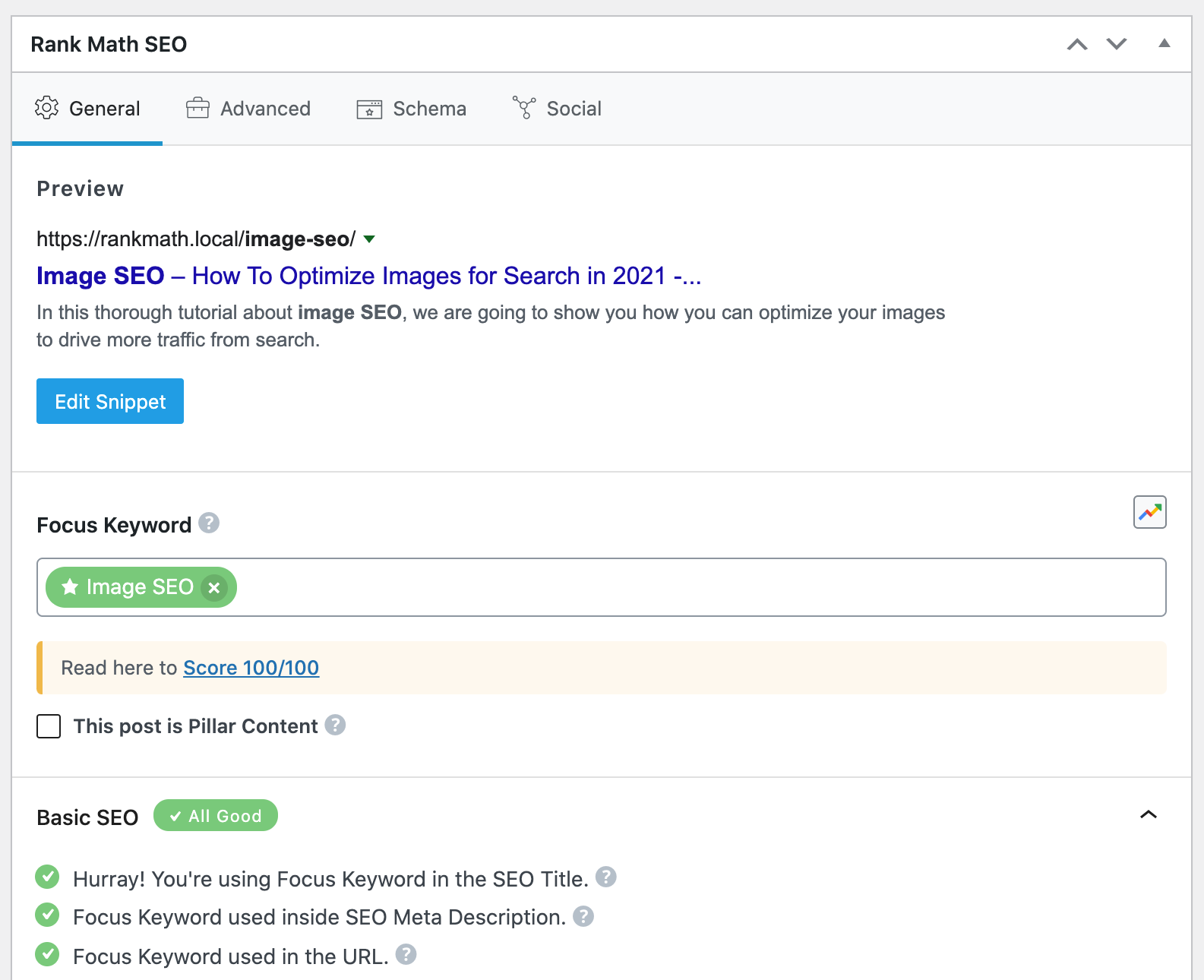Click the preview meta description text

491,326
